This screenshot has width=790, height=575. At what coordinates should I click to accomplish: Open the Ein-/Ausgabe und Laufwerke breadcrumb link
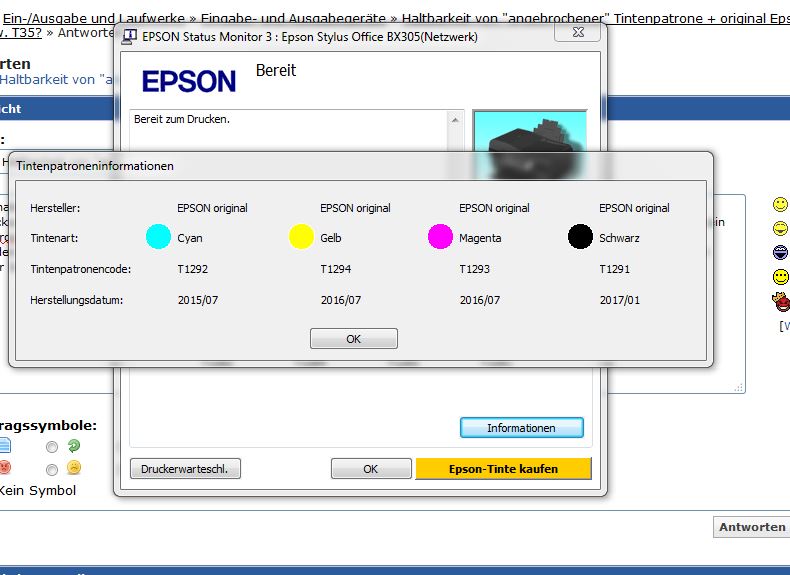point(94,19)
